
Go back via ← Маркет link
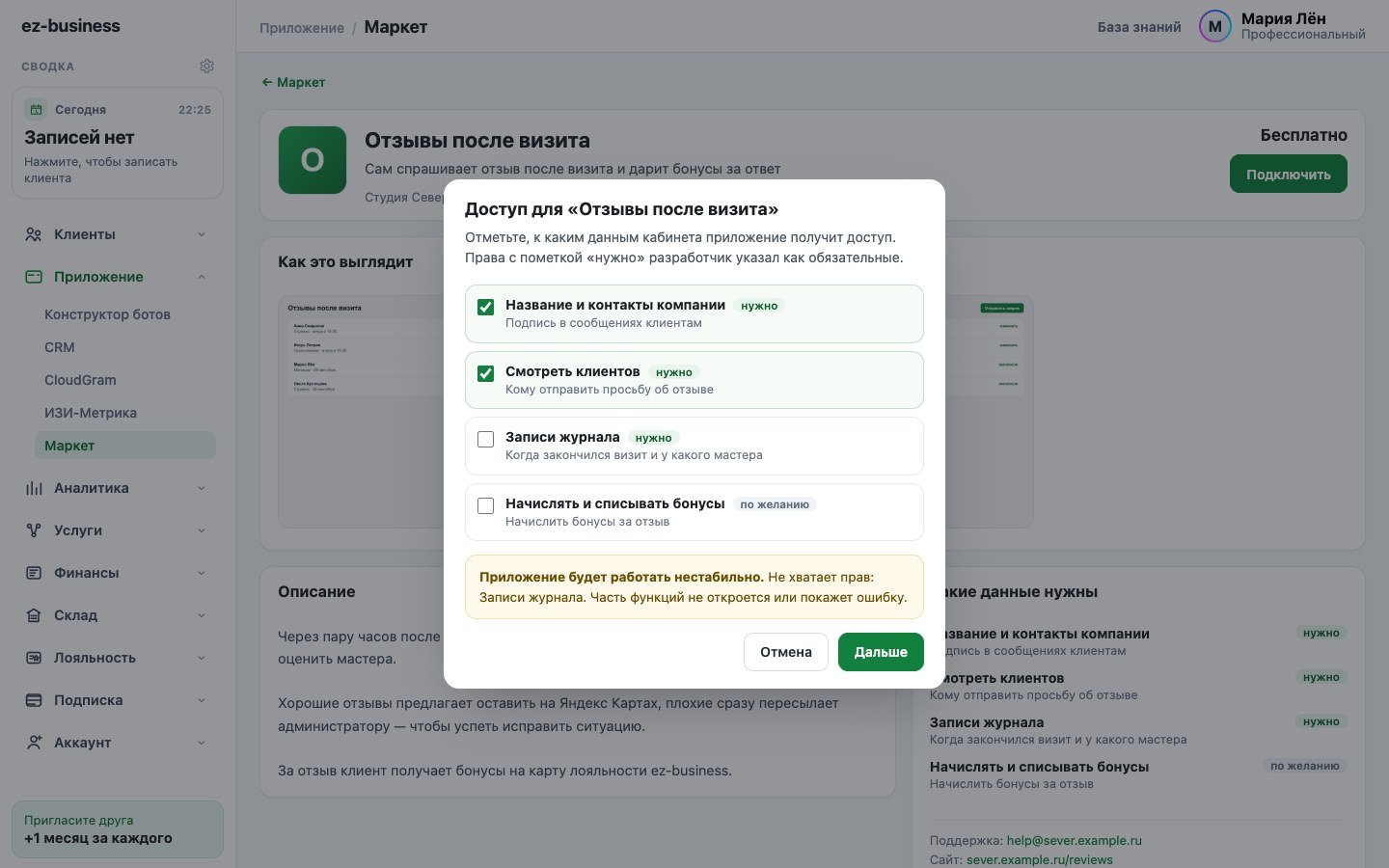click(x=293, y=82)
